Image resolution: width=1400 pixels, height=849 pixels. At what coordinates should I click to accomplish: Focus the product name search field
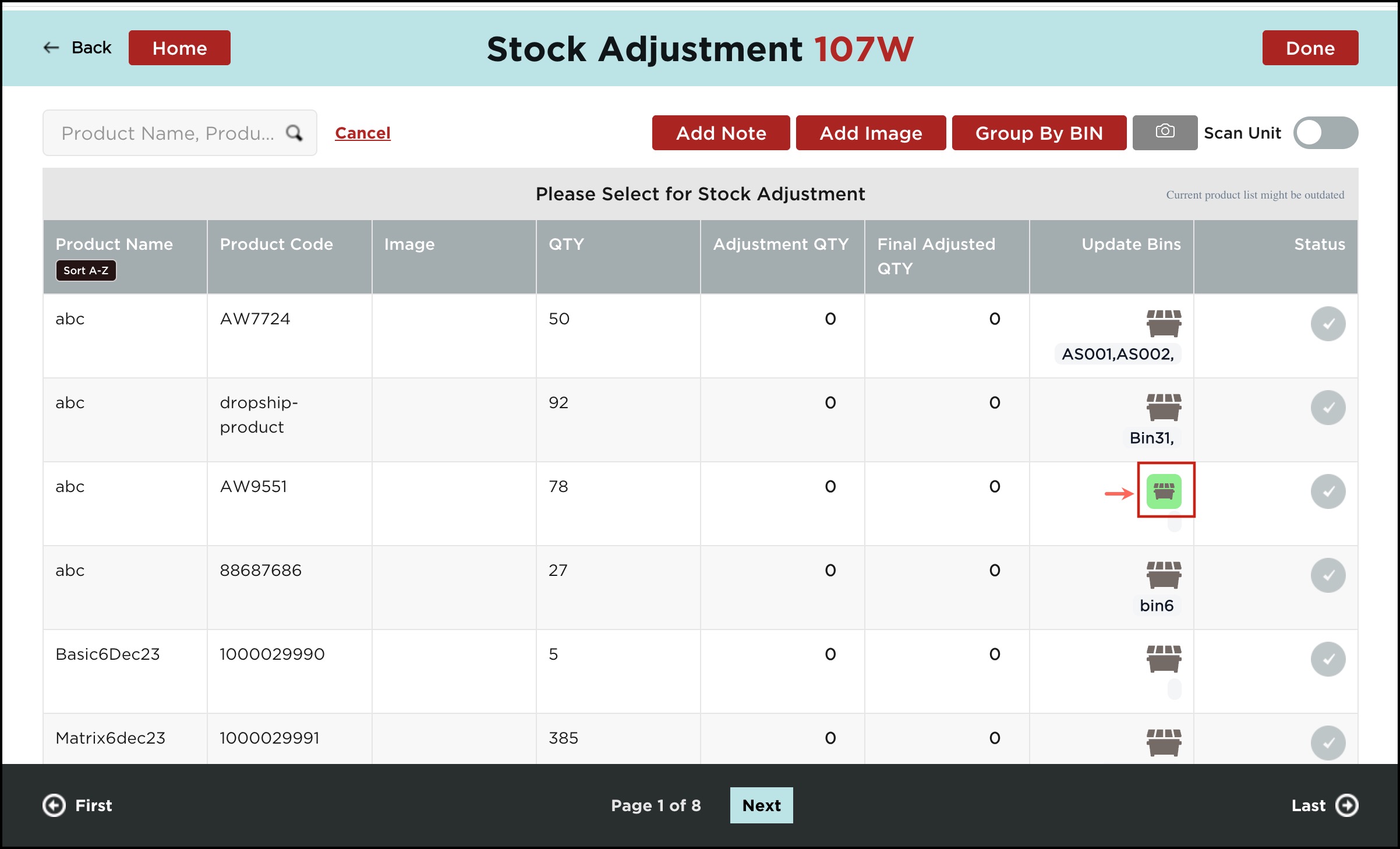point(168,133)
